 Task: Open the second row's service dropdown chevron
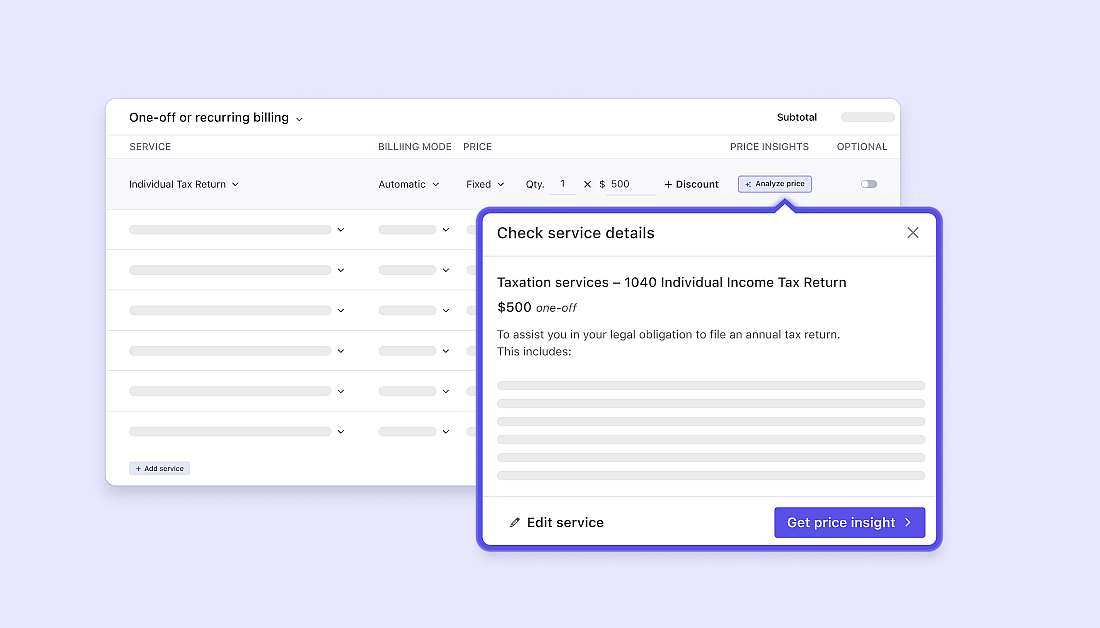click(x=340, y=229)
